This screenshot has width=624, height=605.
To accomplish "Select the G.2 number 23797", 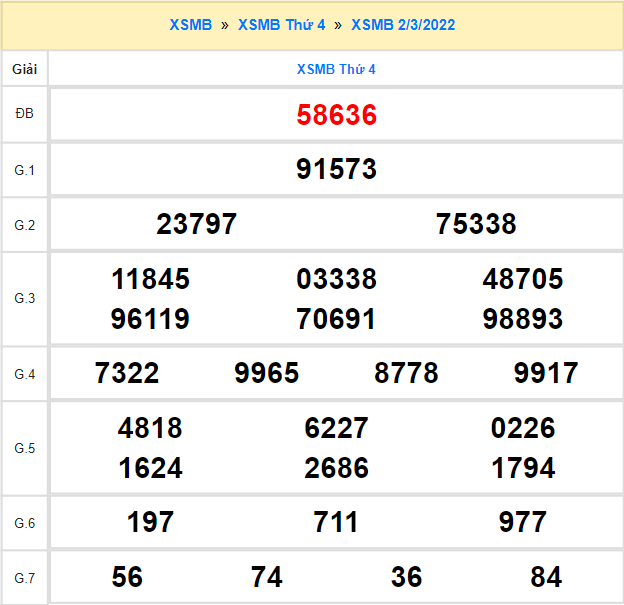I will point(197,224).
